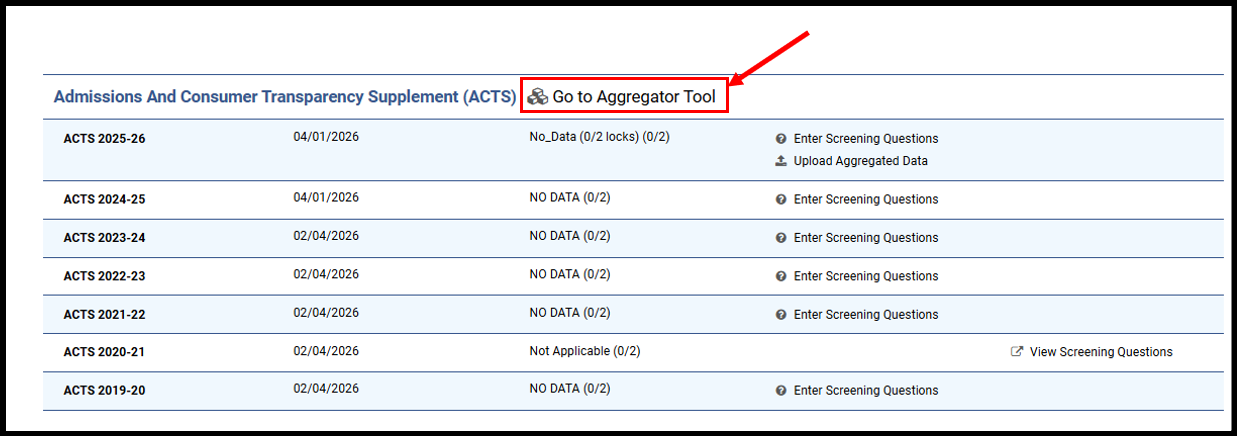Click upload icon beside Upload Aggregated Data
Screen dimensions: 1237x436
(x=781, y=161)
